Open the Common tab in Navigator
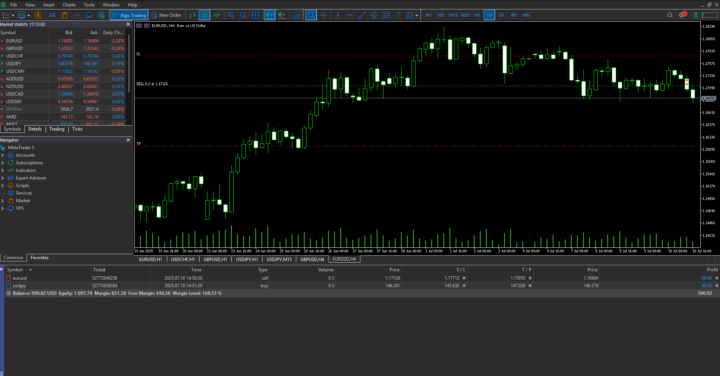This screenshot has width=720, height=376. click(13, 258)
